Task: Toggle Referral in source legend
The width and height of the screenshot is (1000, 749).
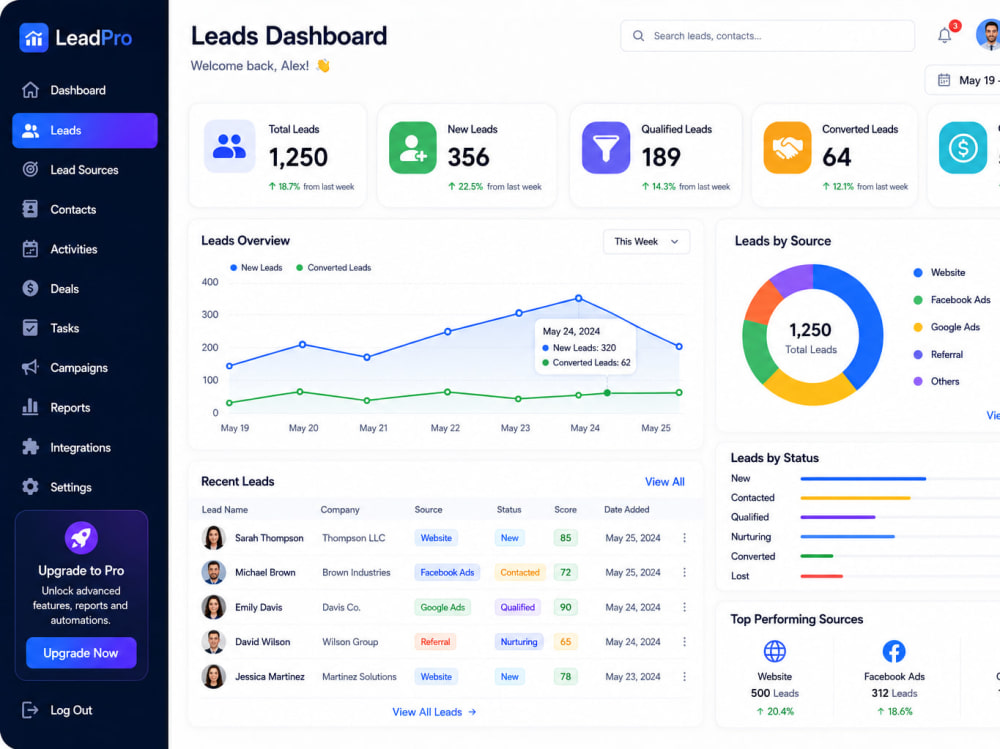Action: pos(938,354)
